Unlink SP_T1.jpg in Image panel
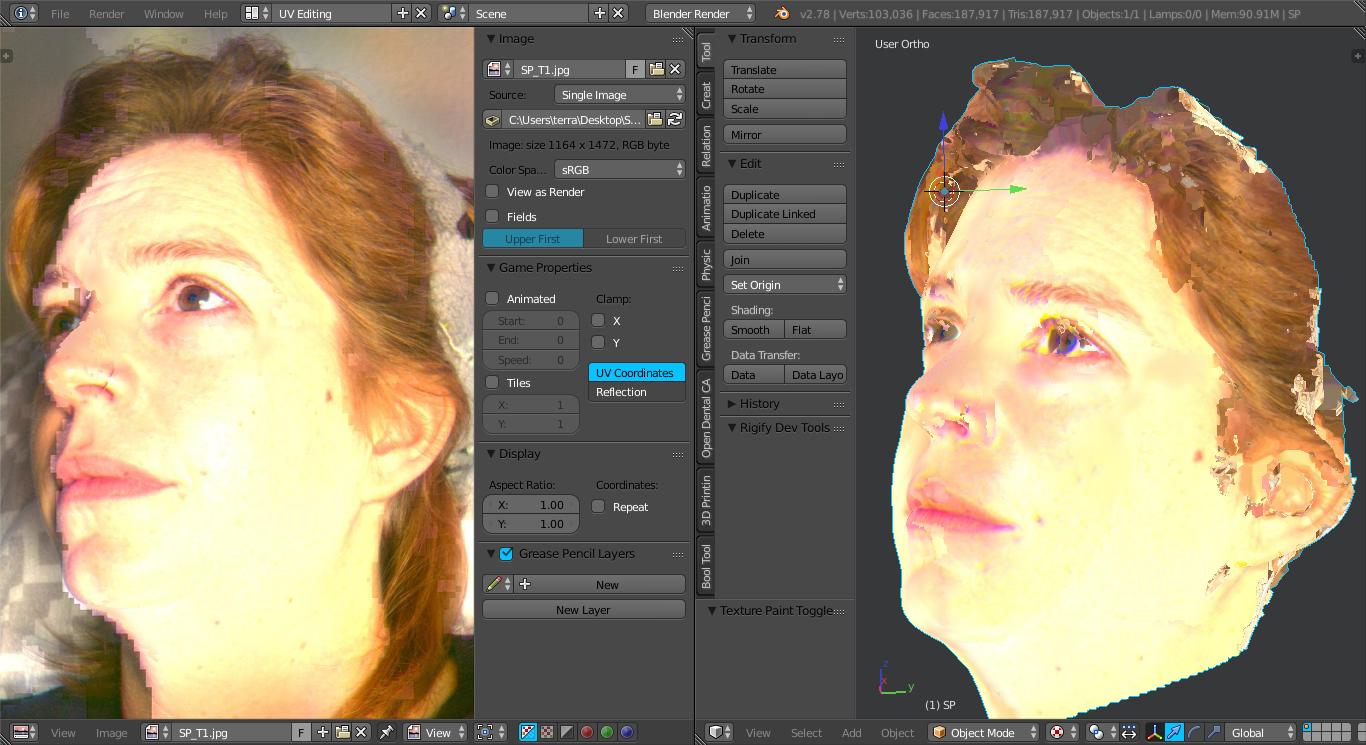 (676, 69)
